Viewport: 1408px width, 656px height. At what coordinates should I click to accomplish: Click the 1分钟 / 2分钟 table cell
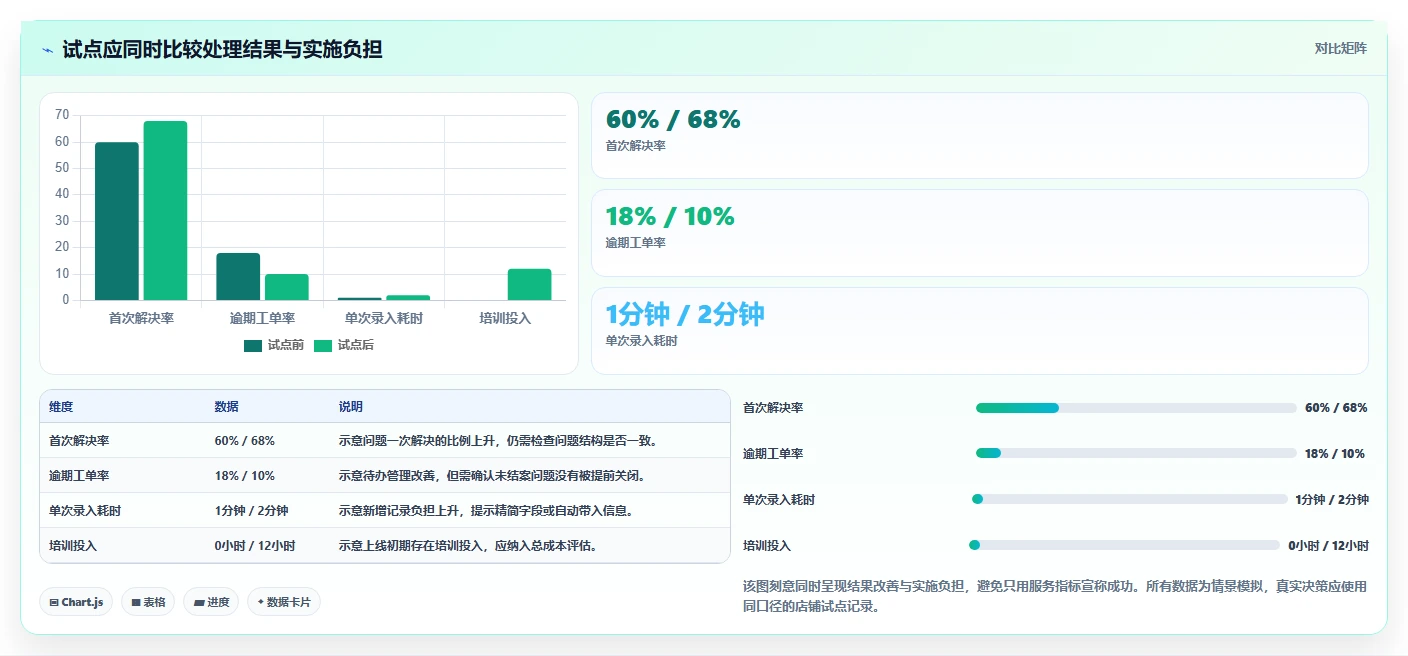click(x=251, y=511)
